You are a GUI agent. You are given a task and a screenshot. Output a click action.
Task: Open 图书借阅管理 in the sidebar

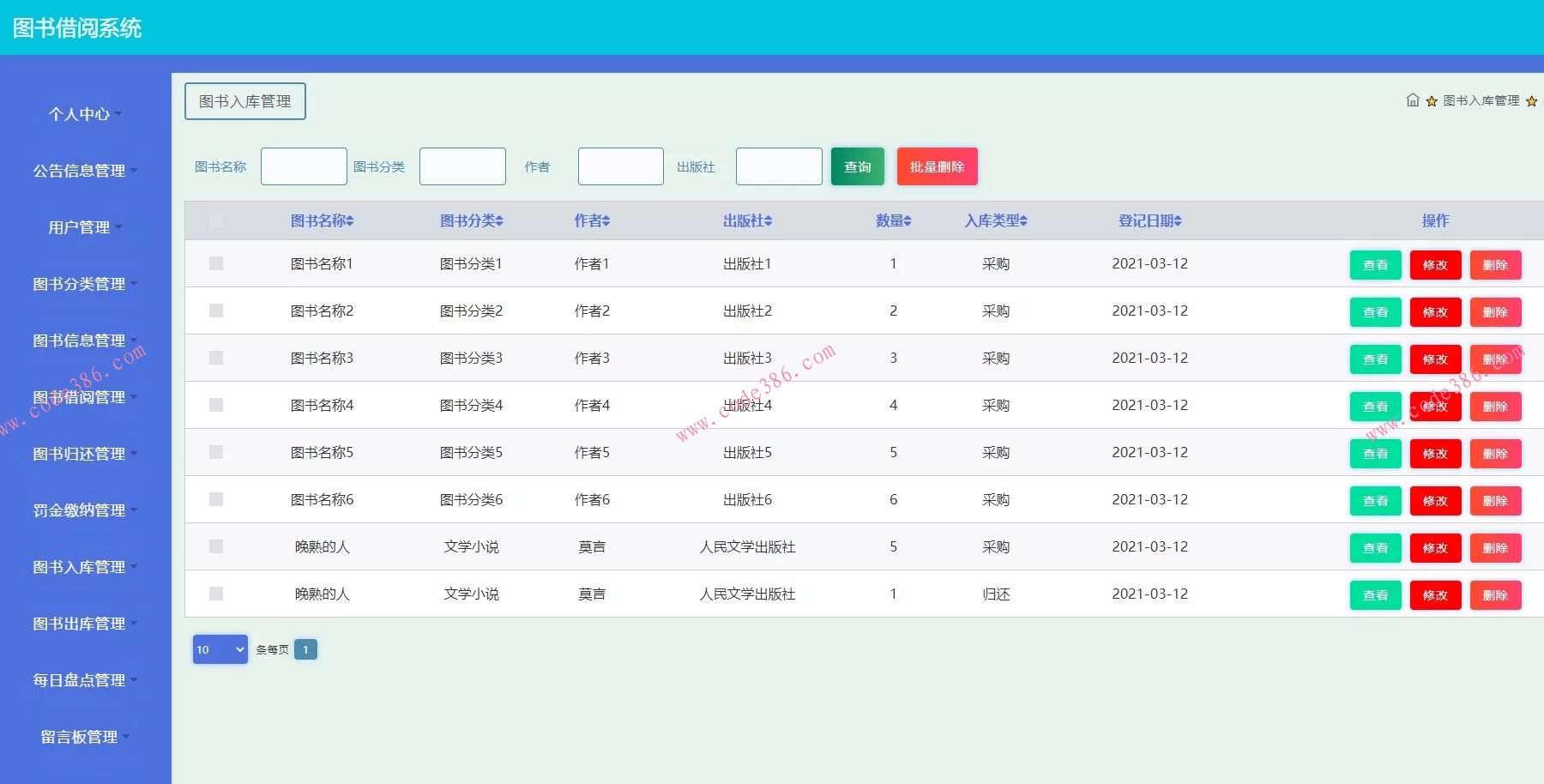(x=81, y=397)
